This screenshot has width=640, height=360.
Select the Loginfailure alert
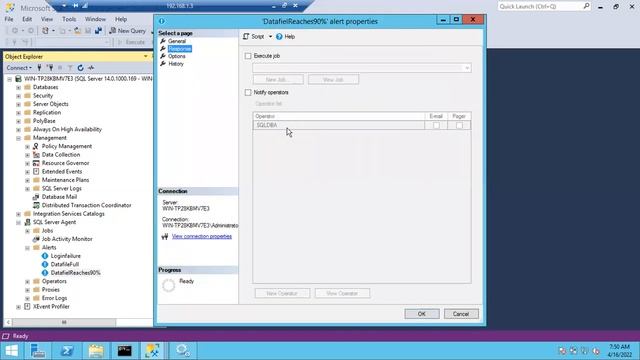pyautogui.click(x=65, y=256)
